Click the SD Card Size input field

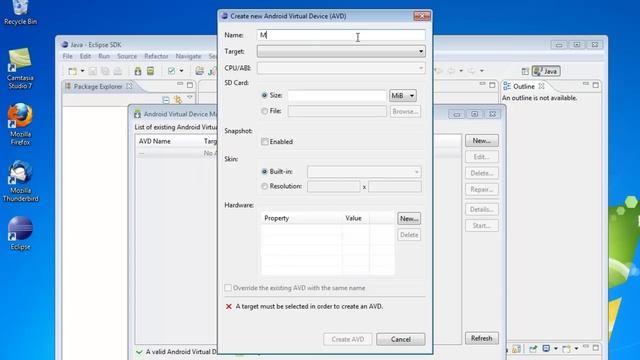[x=337, y=96]
